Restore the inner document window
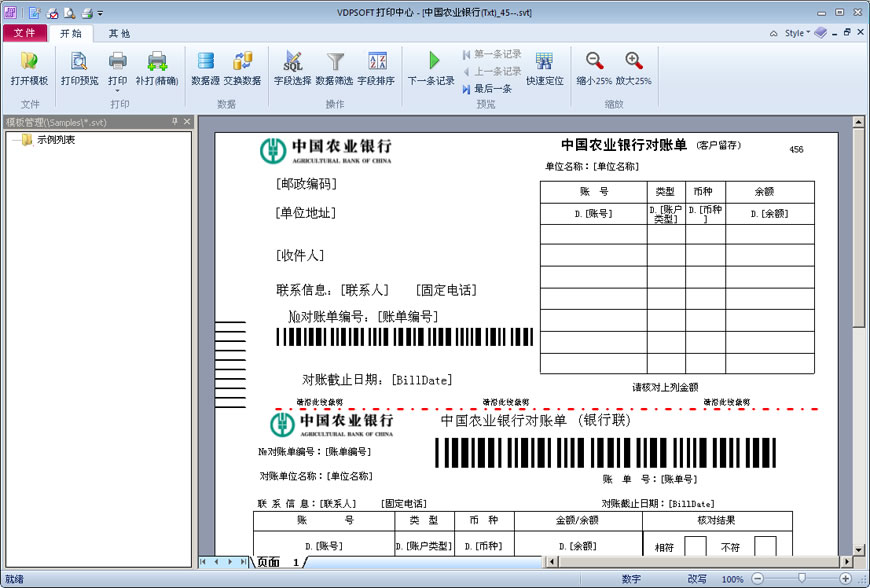 [847, 33]
